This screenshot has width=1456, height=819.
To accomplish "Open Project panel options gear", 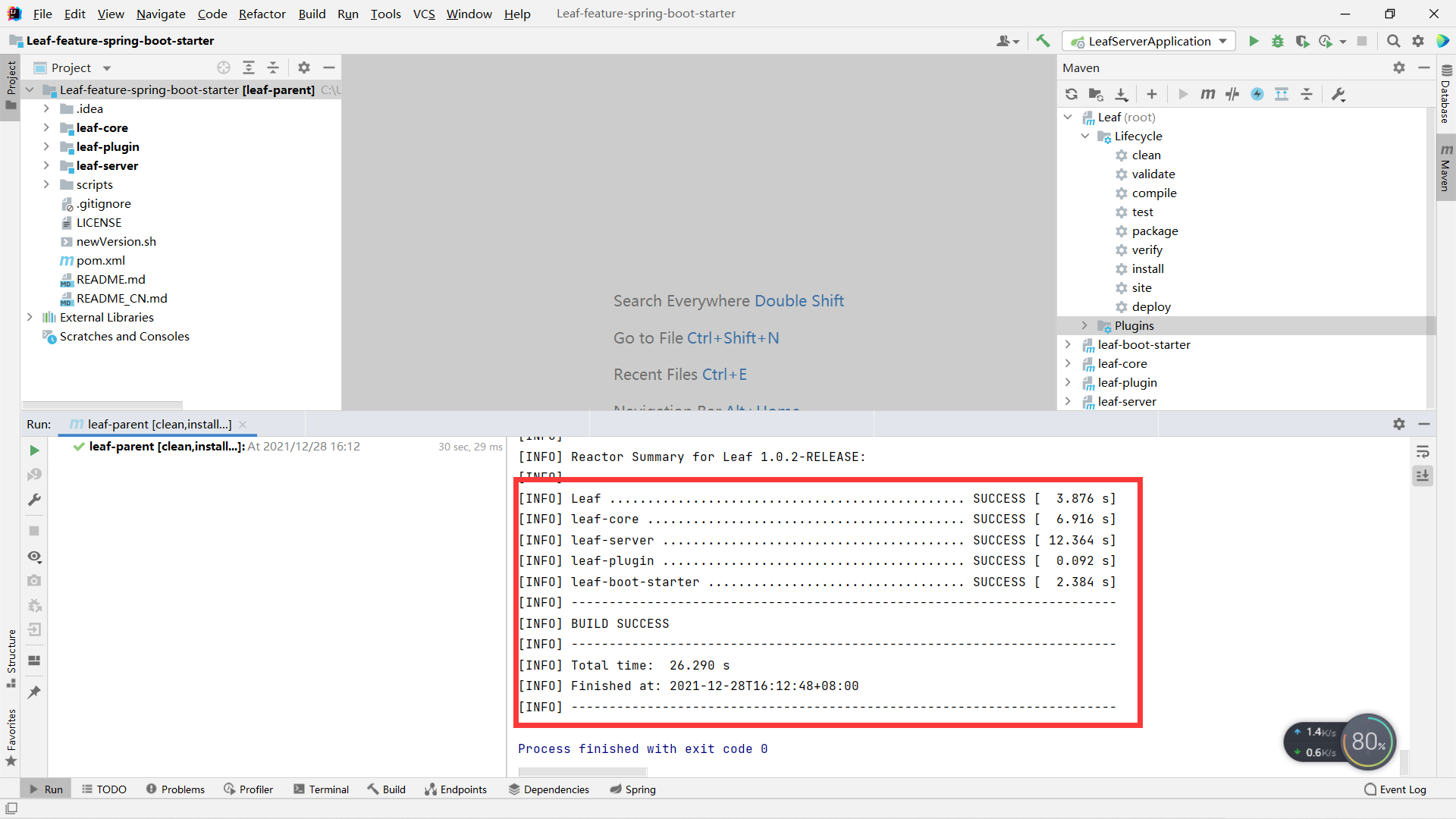I will (304, 67).
